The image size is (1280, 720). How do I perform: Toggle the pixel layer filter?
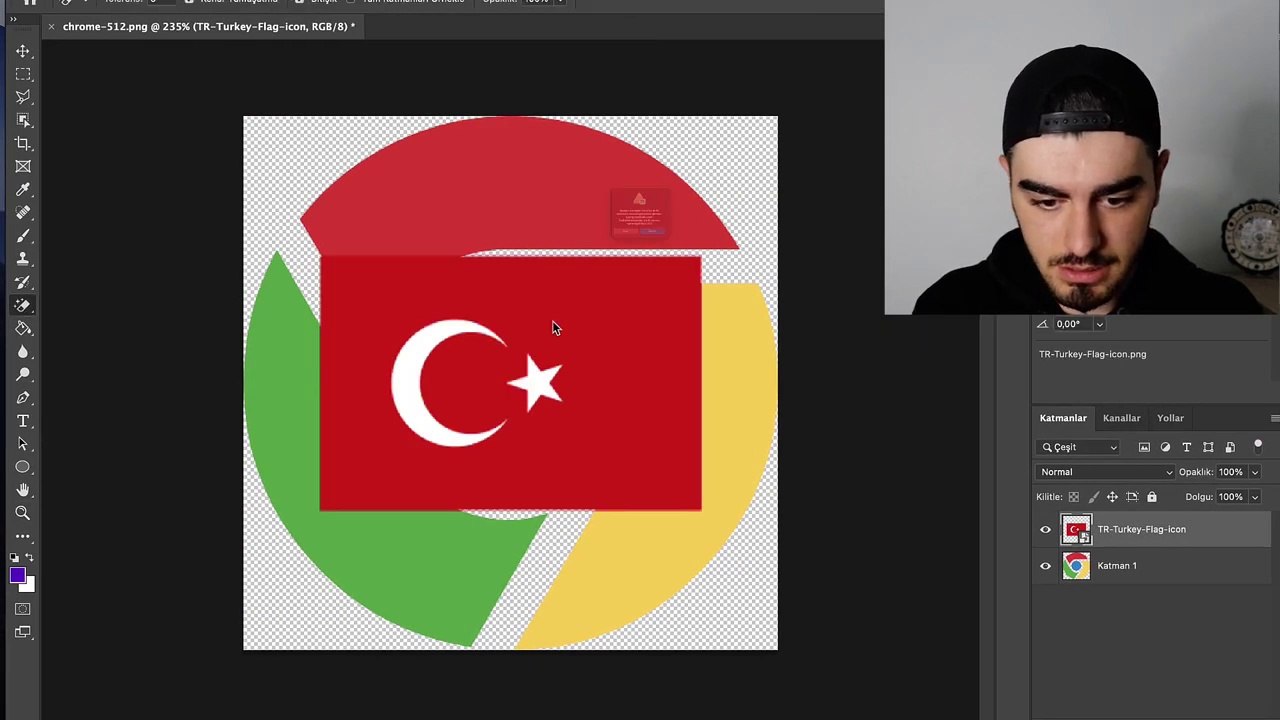coord(1144,448)
